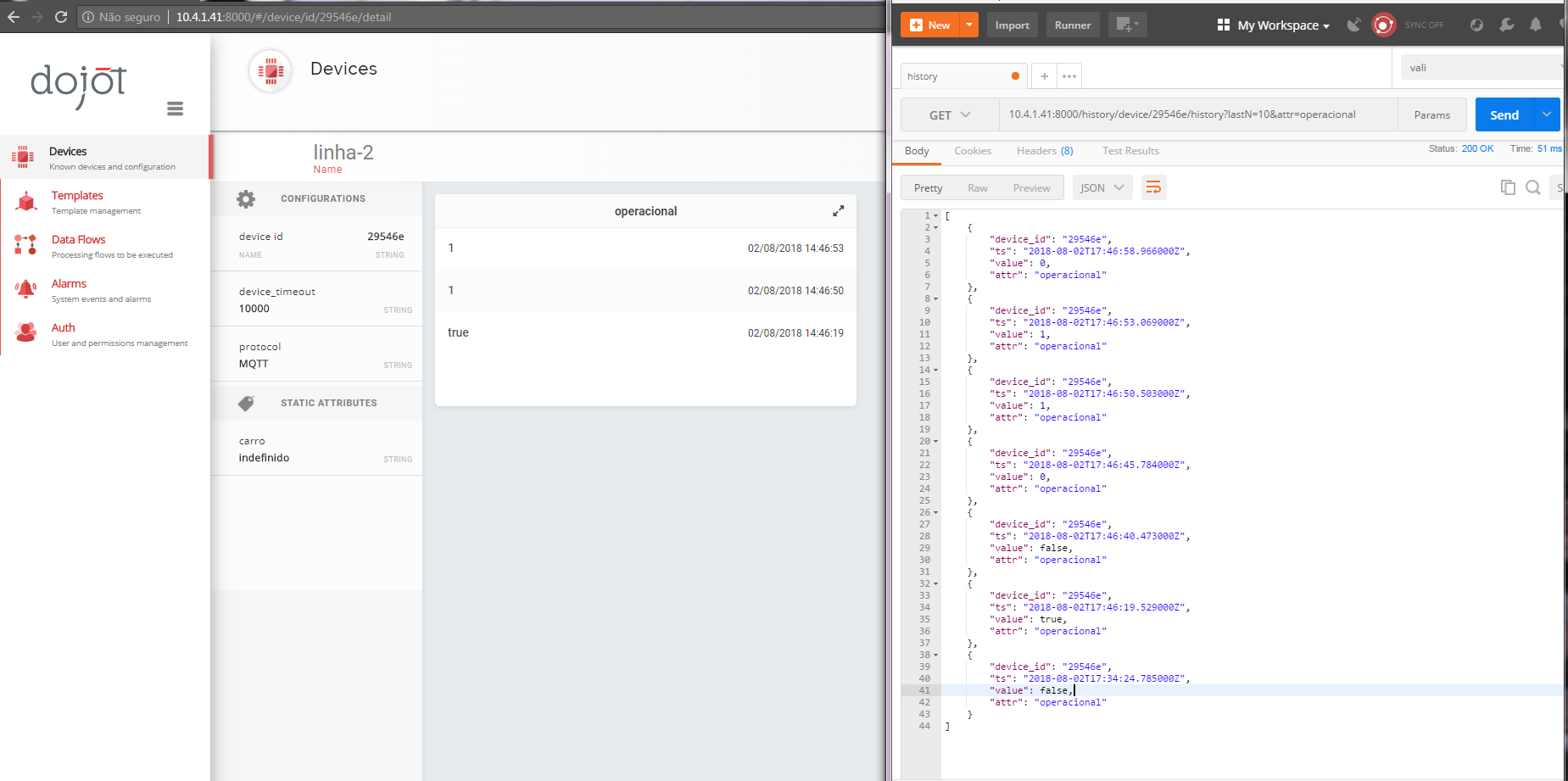
Task: Click the 200 OK status text
Action: (x=1477, y=148)
